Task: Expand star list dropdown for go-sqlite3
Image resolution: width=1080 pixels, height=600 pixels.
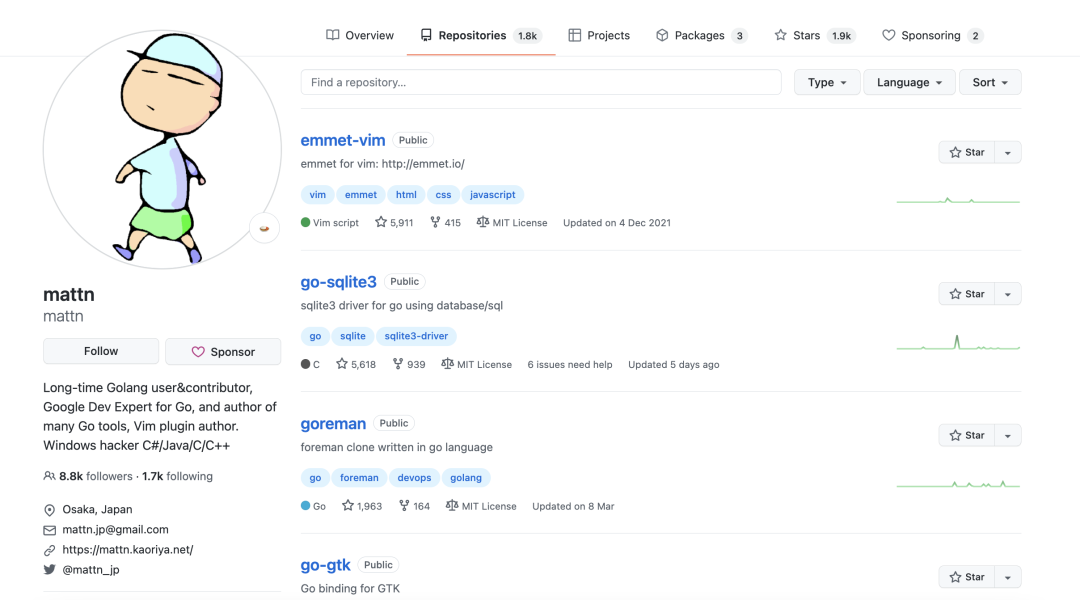Action: coord(1008,294)
